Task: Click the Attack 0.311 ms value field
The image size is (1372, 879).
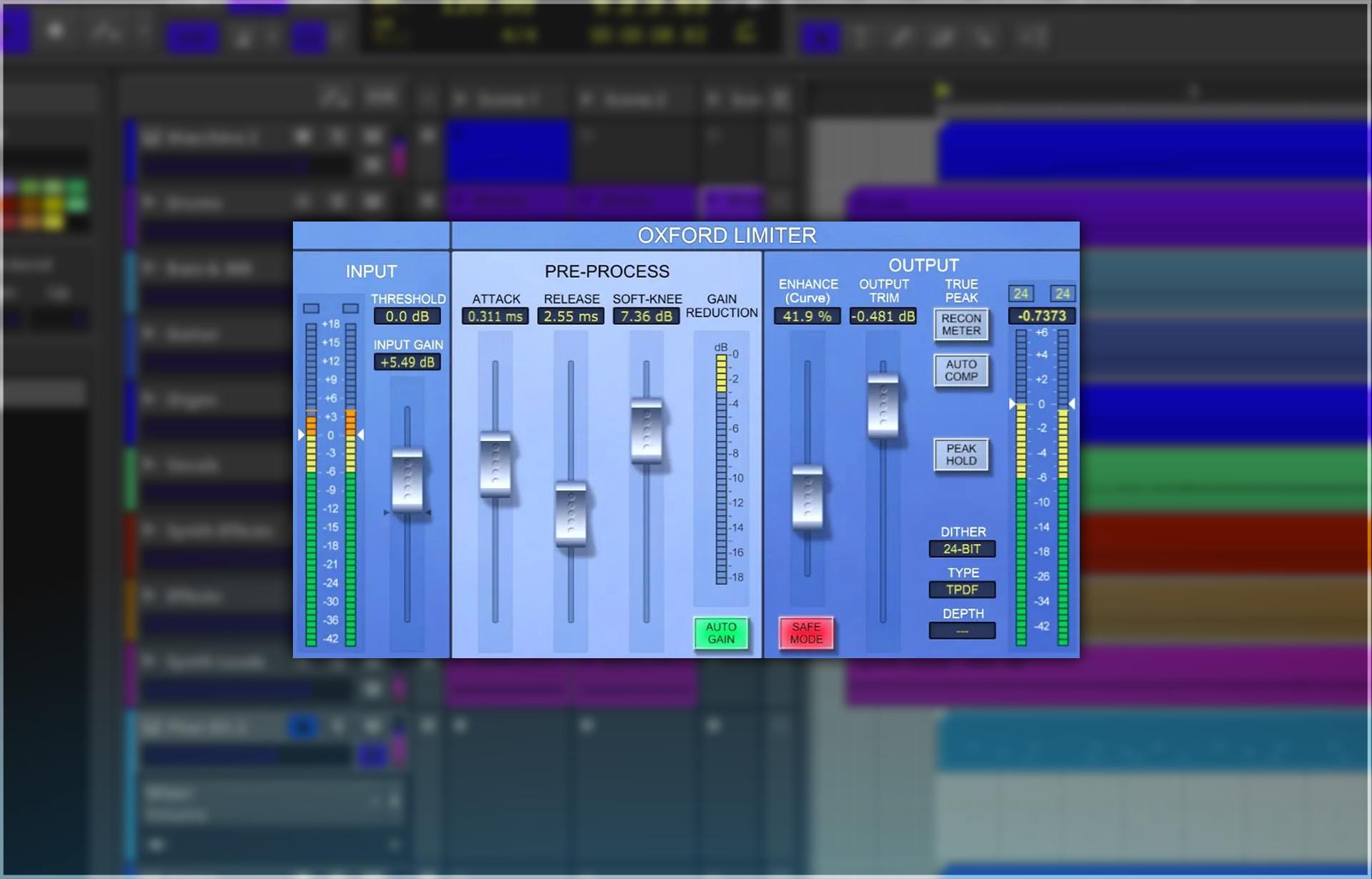Action: pyautogui.click(x=495, y=316)
